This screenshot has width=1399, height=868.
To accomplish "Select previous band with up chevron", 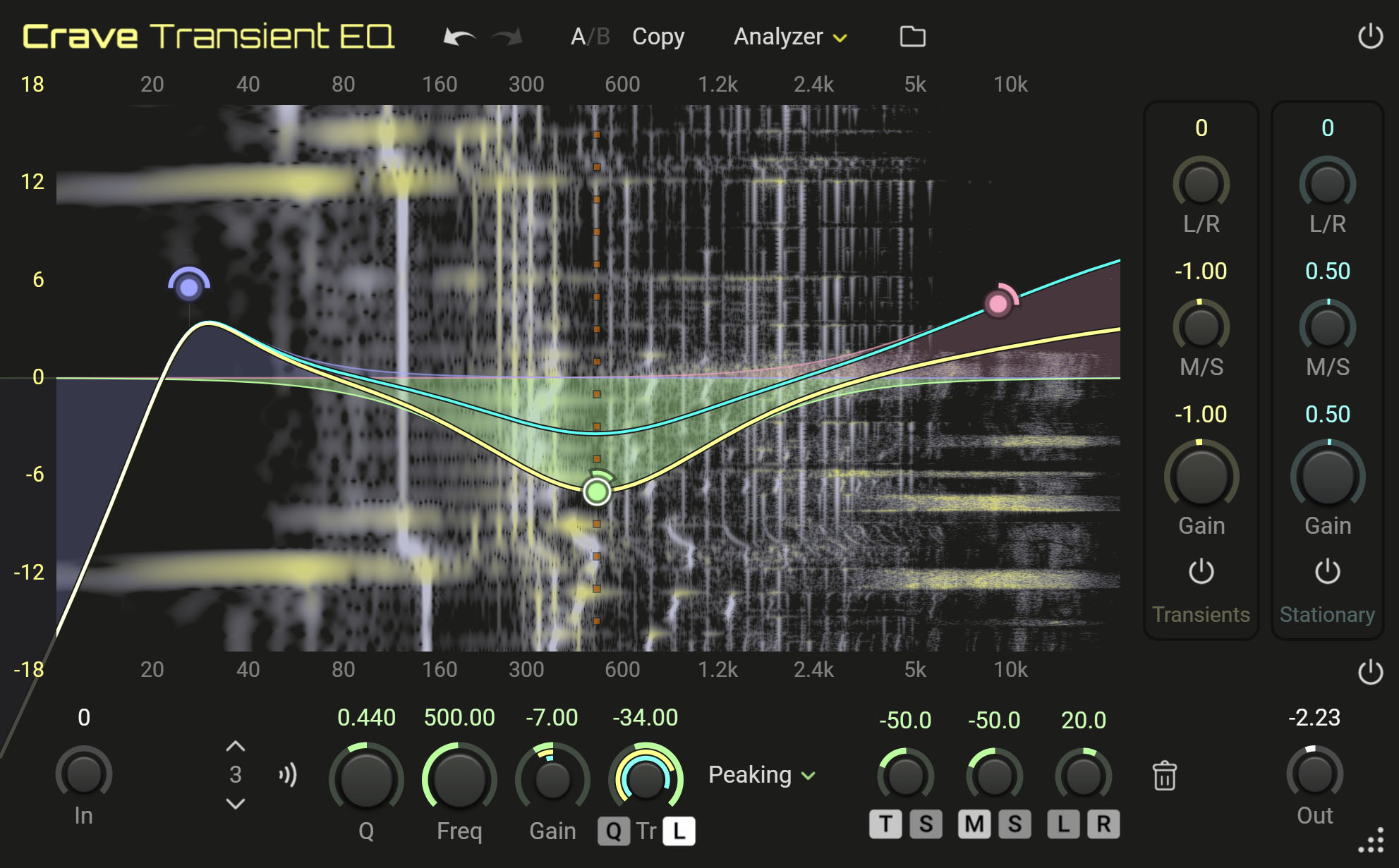I will 236,746.
